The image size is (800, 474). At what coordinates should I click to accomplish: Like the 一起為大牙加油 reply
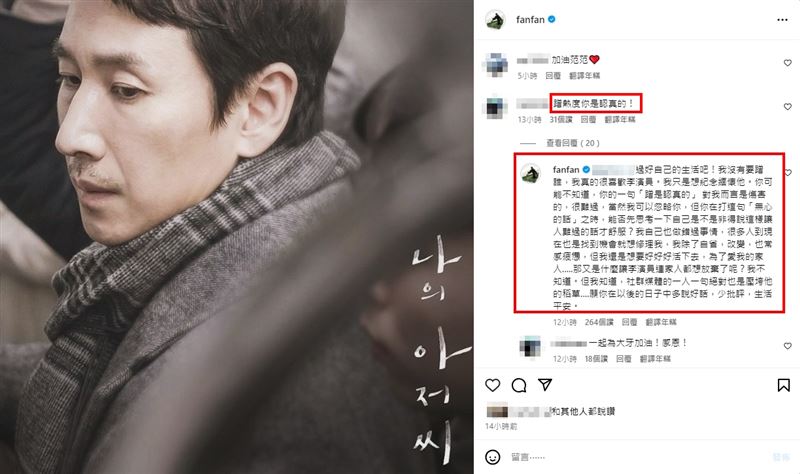pos(787,346)
